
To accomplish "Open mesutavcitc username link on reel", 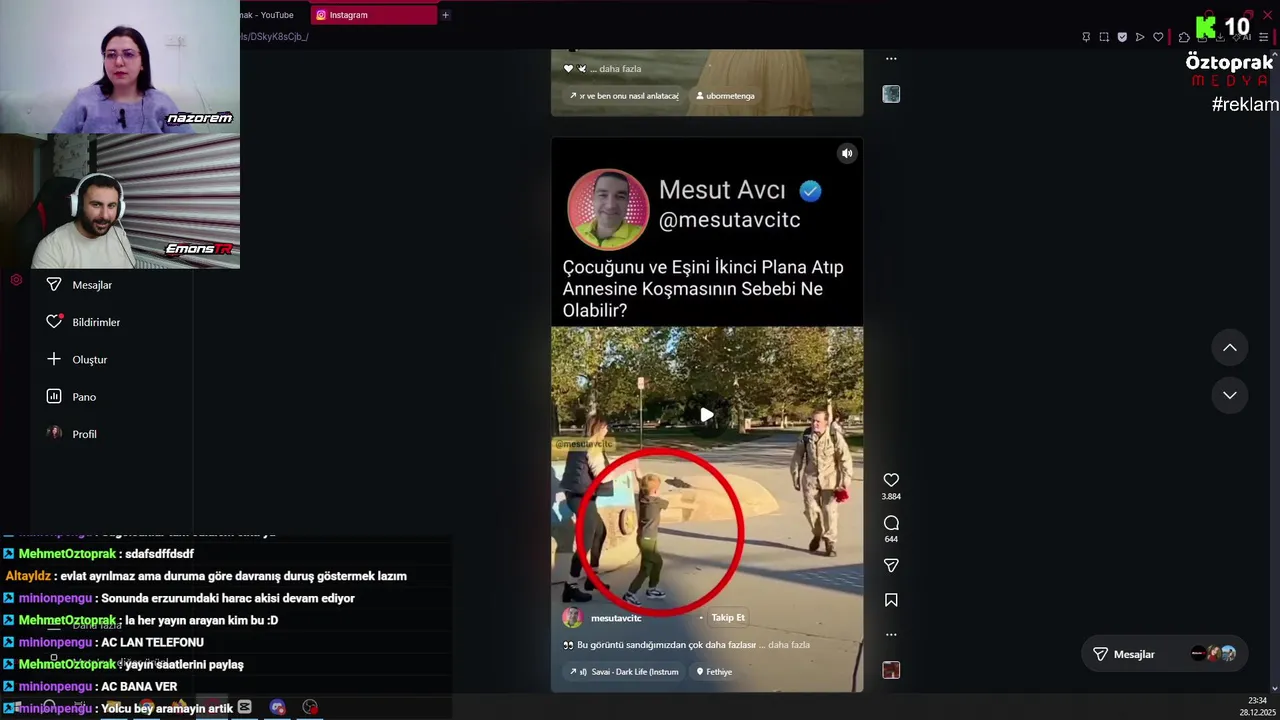I will pos(616,618).
